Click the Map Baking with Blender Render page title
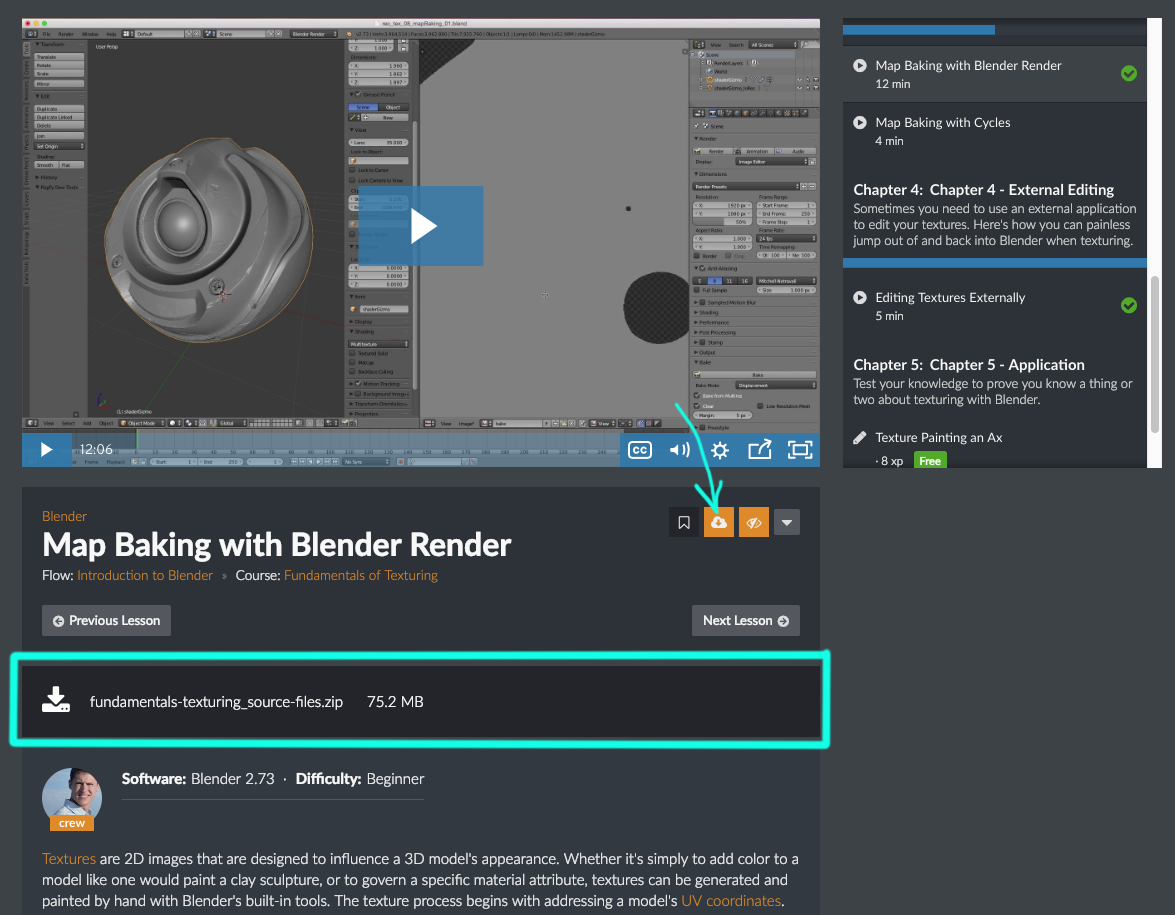This screenshot has width=1175, height=915. [x=277, y=545]
